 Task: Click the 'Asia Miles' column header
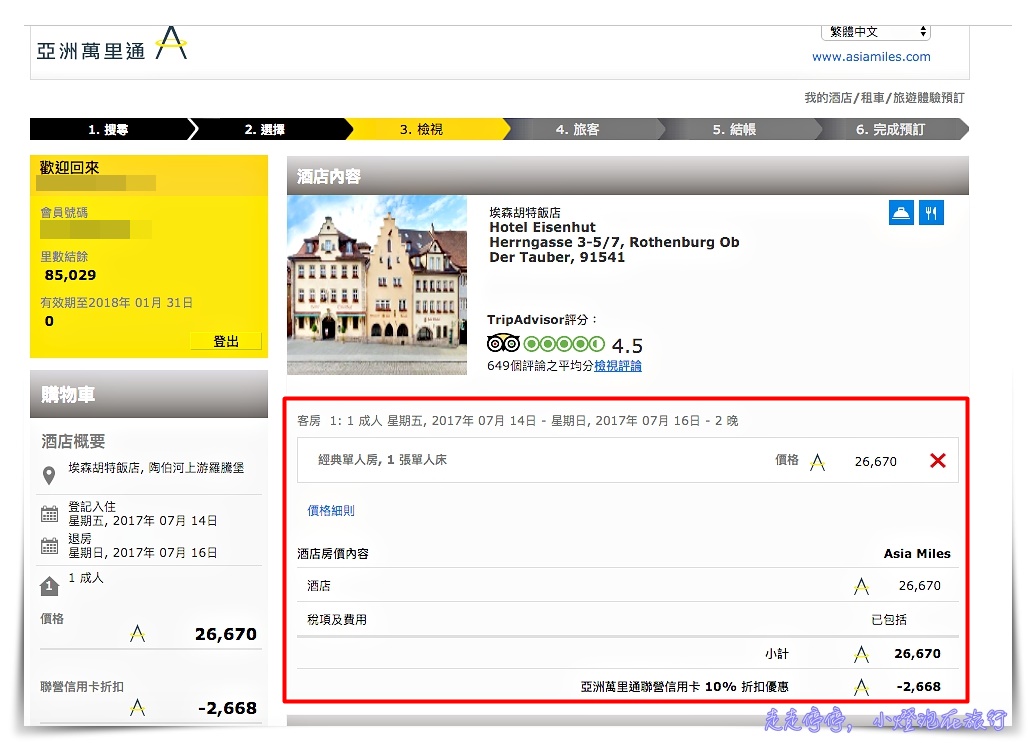click(x=917, y=554)
